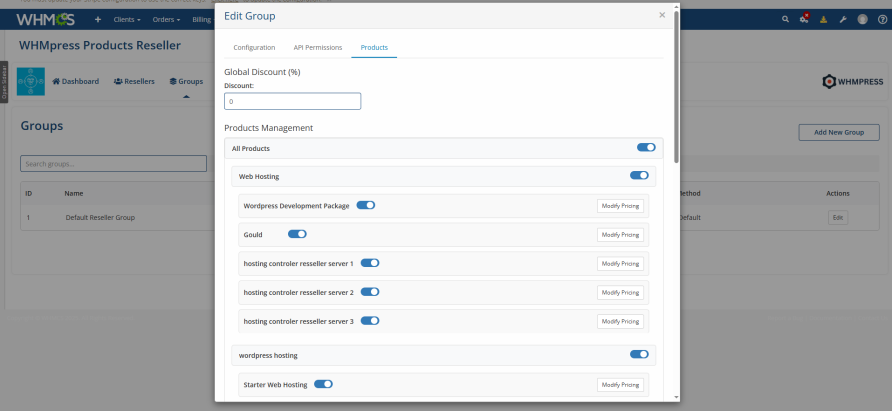Click the plus add-new icon in navbar
The image size is (892, 411).
[x=98, y=19]
